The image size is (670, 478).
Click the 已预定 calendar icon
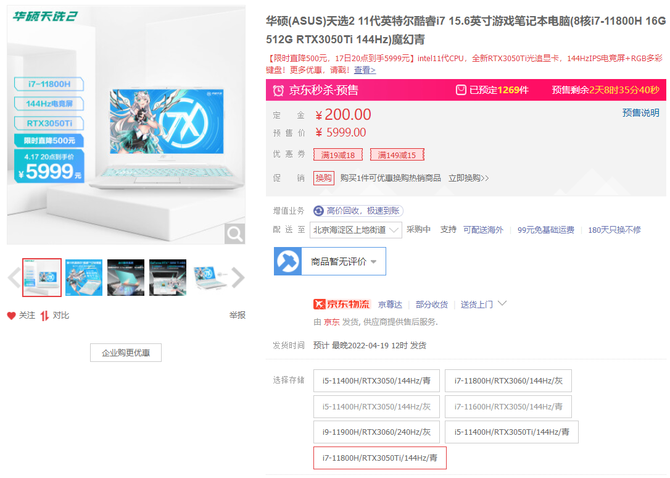coord(461,90)
